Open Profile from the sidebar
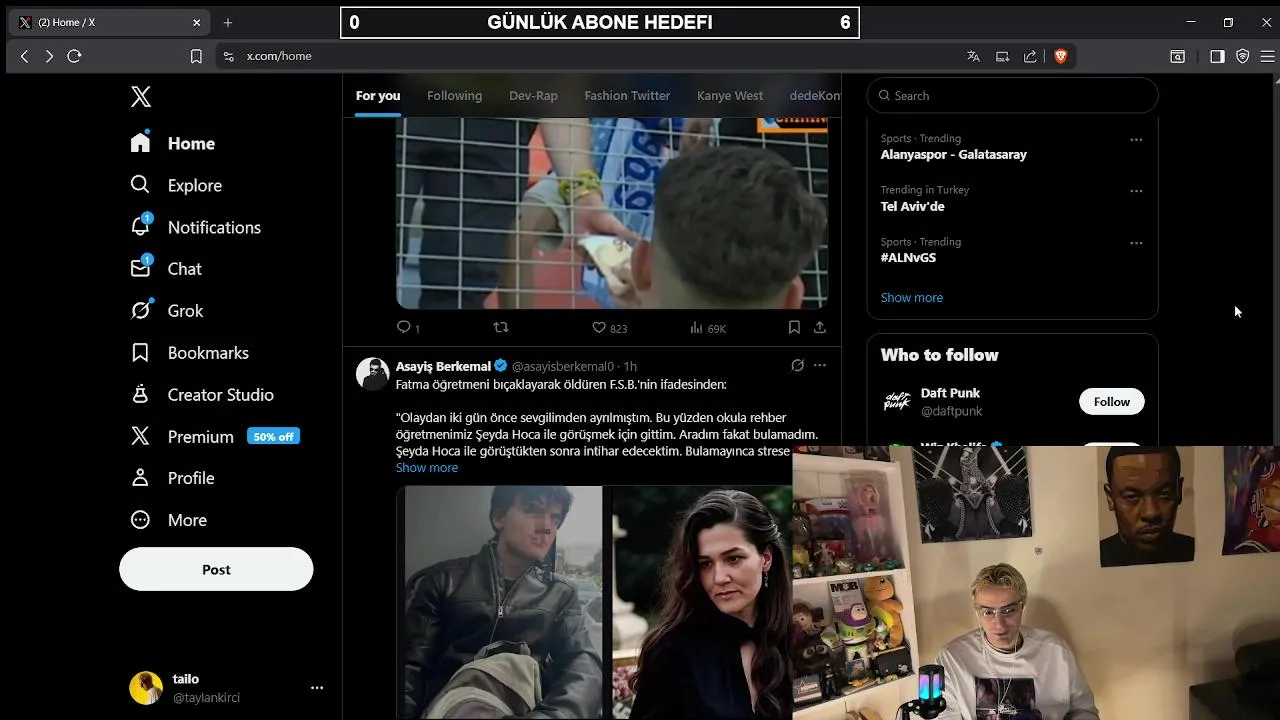 (x=172, y=478)
